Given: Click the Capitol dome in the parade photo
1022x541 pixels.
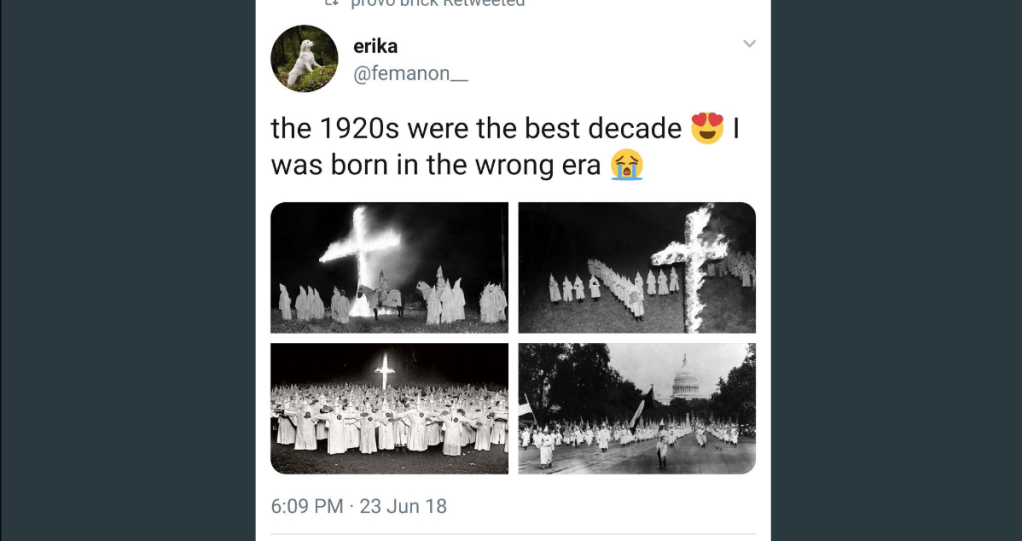Looking at the screenshot, I should pyautogui.click(x=685, y=379).
